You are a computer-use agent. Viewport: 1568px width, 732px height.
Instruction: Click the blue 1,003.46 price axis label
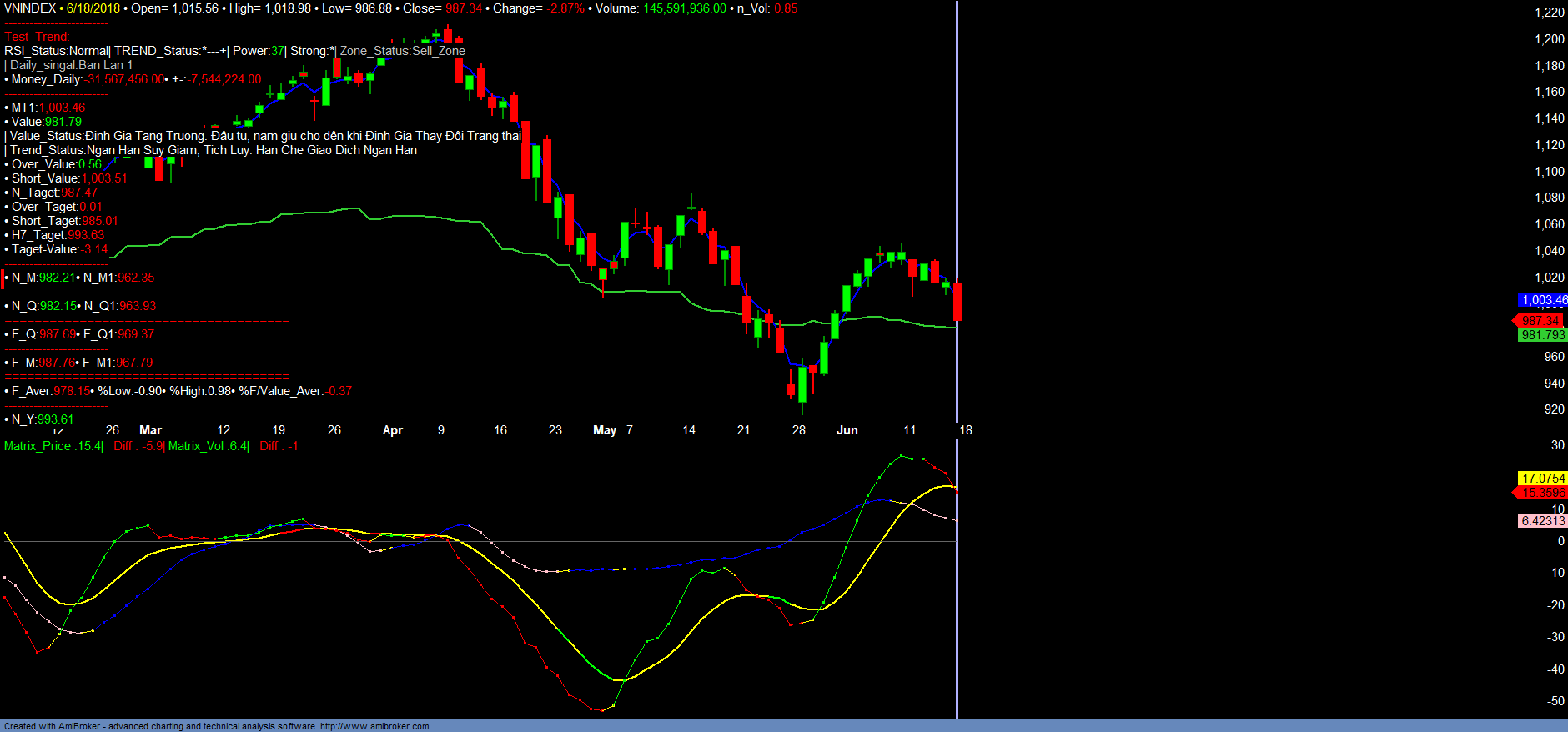point(1543,300)
